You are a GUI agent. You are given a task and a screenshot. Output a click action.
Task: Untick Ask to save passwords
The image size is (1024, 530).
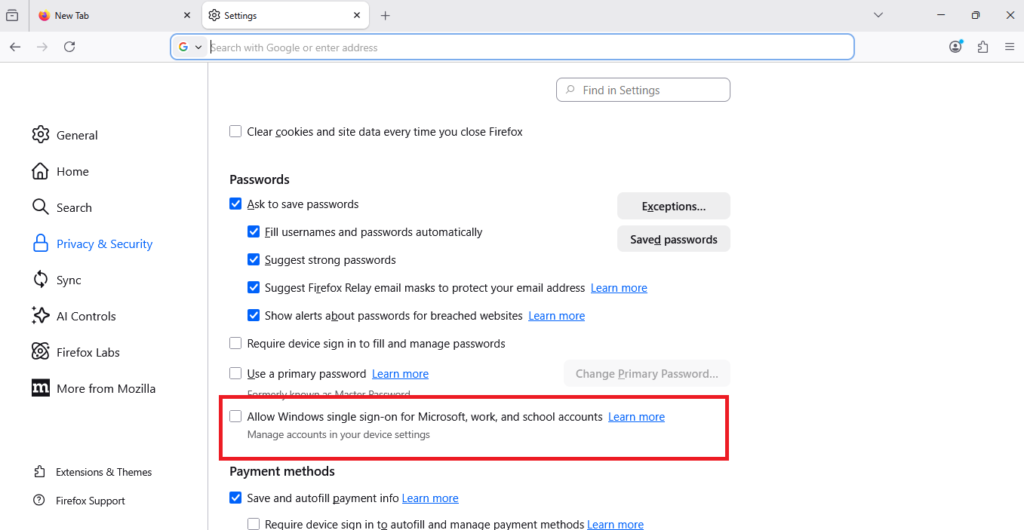pos(236,204)
